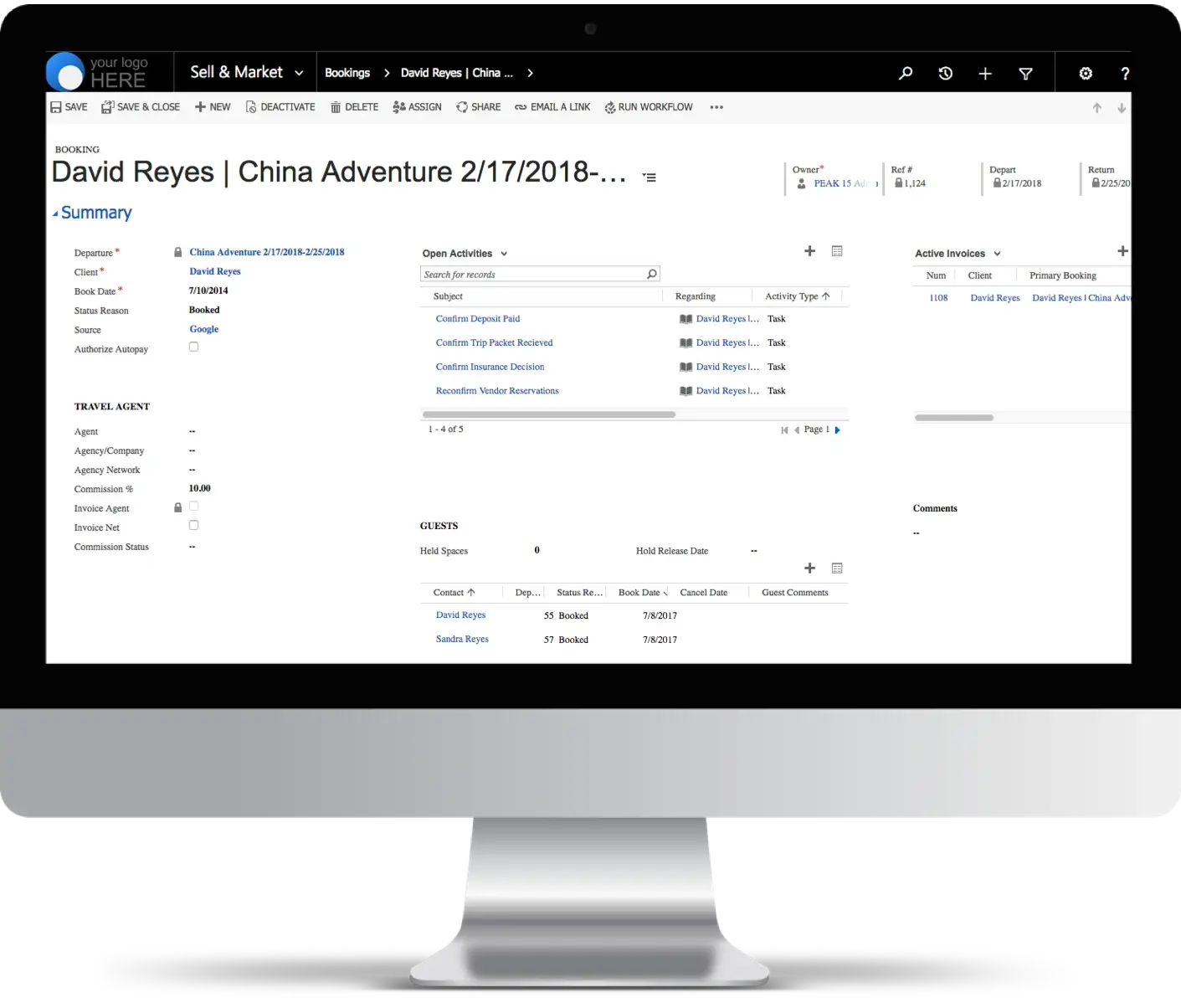
Task: Enable the Authorize Autopay checkbox
Action: (193, 347)
